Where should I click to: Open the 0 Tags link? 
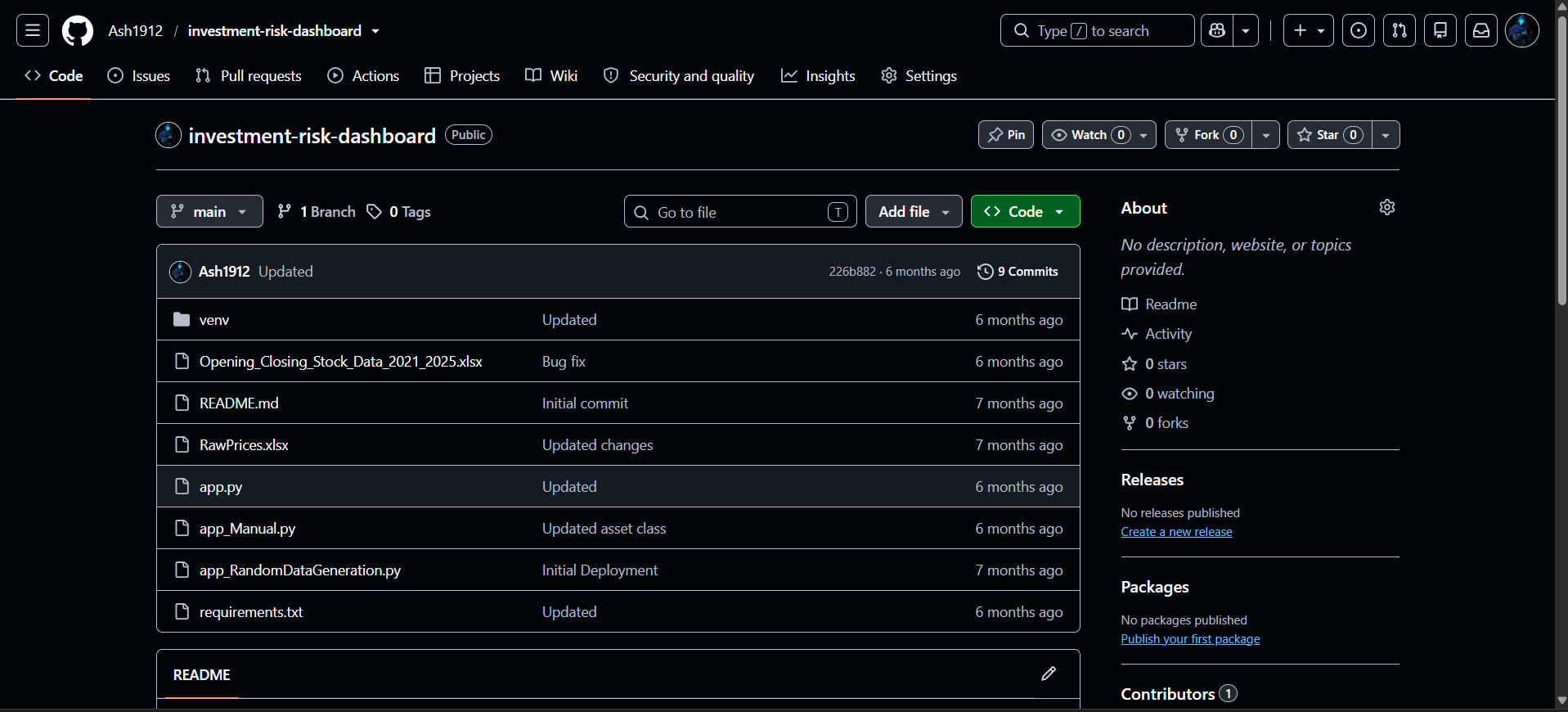398,211
